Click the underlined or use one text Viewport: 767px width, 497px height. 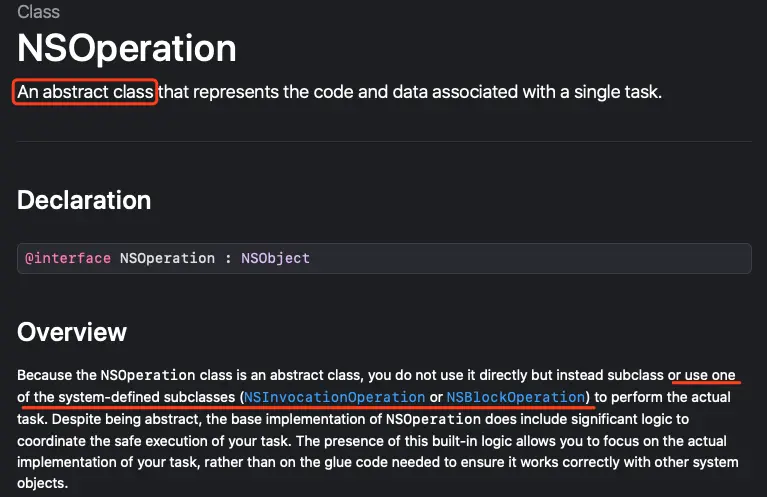pos(702,375)
